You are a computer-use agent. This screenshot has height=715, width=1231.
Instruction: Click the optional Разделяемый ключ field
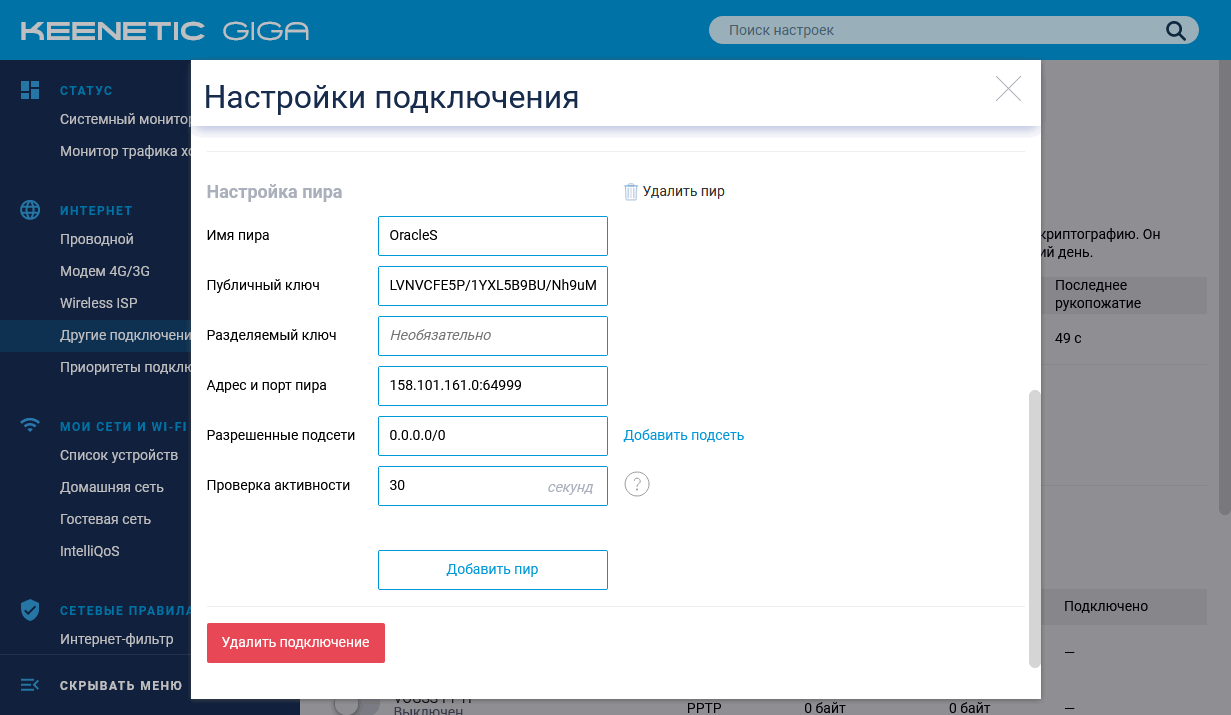coord(492,335)
